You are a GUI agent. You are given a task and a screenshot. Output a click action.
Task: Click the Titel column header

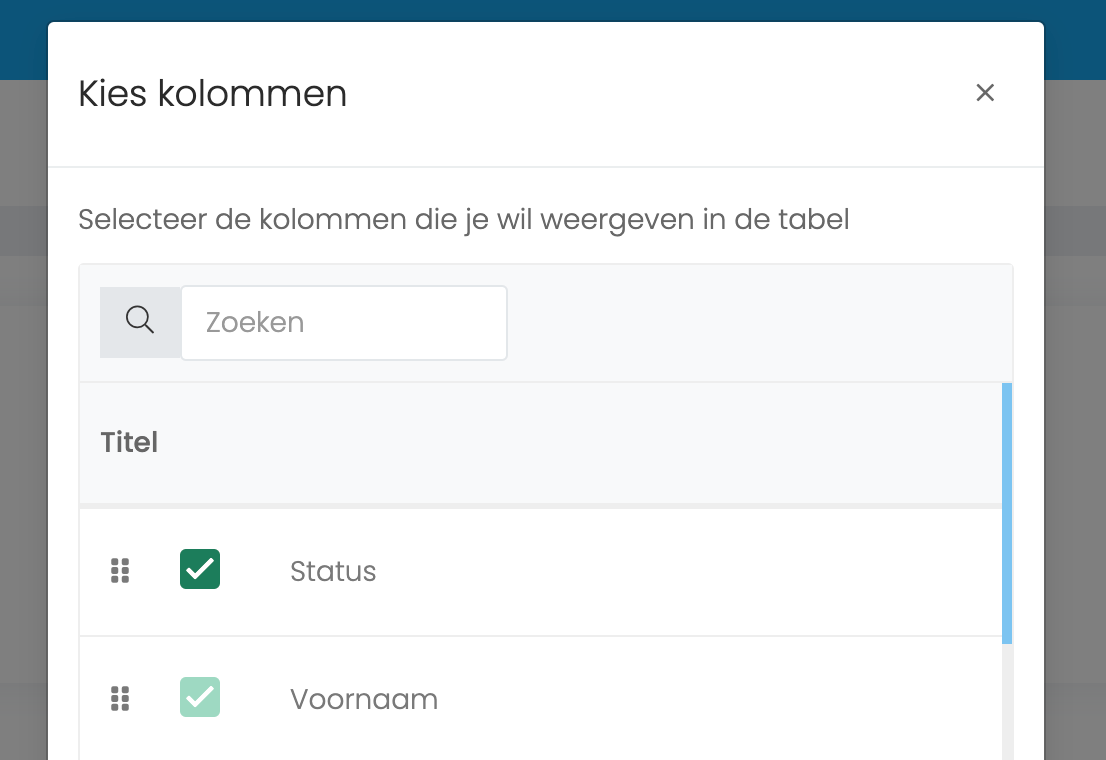(129, 442)
